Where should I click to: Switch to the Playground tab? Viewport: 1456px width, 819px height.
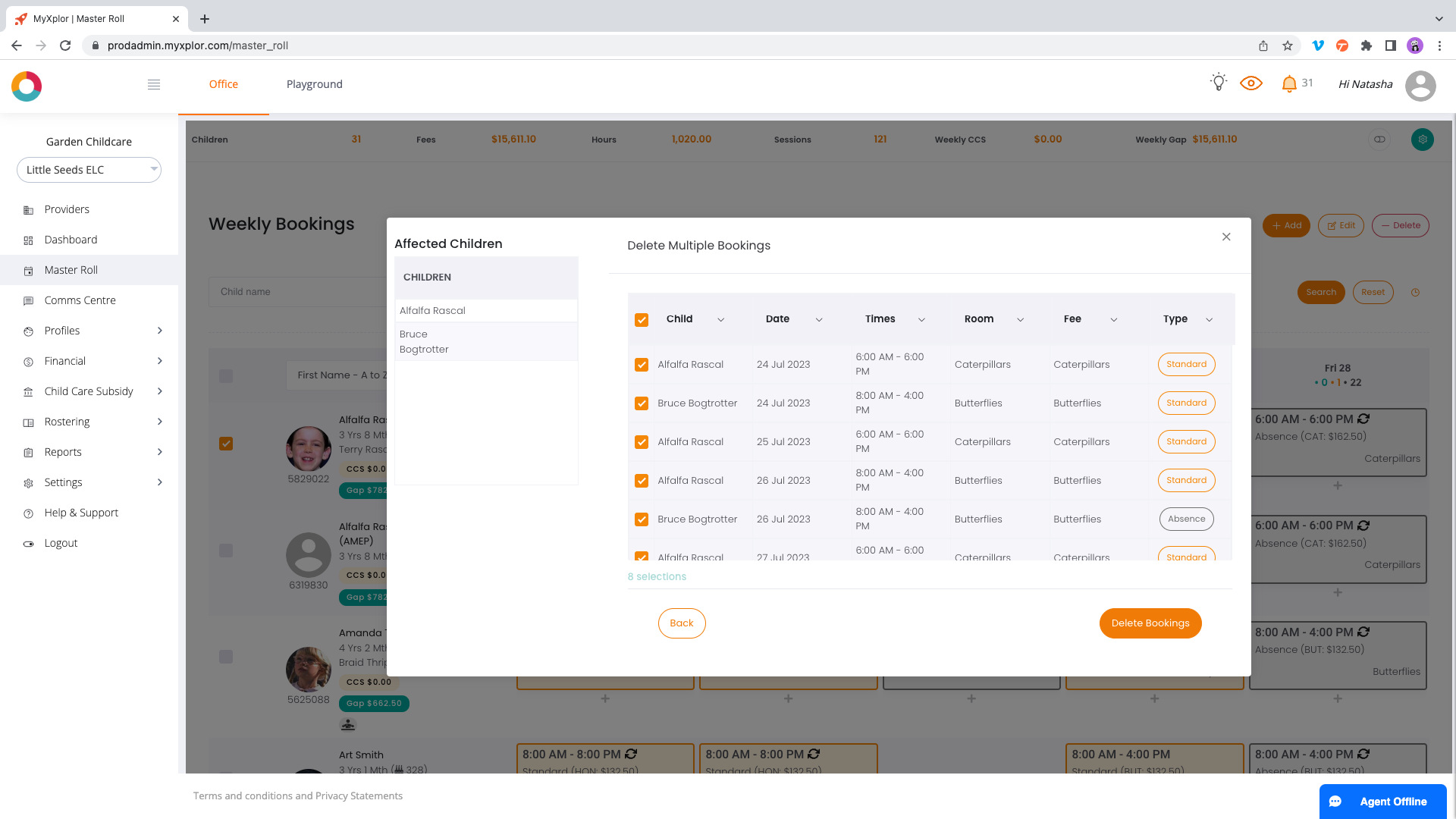tap(314, 84)
